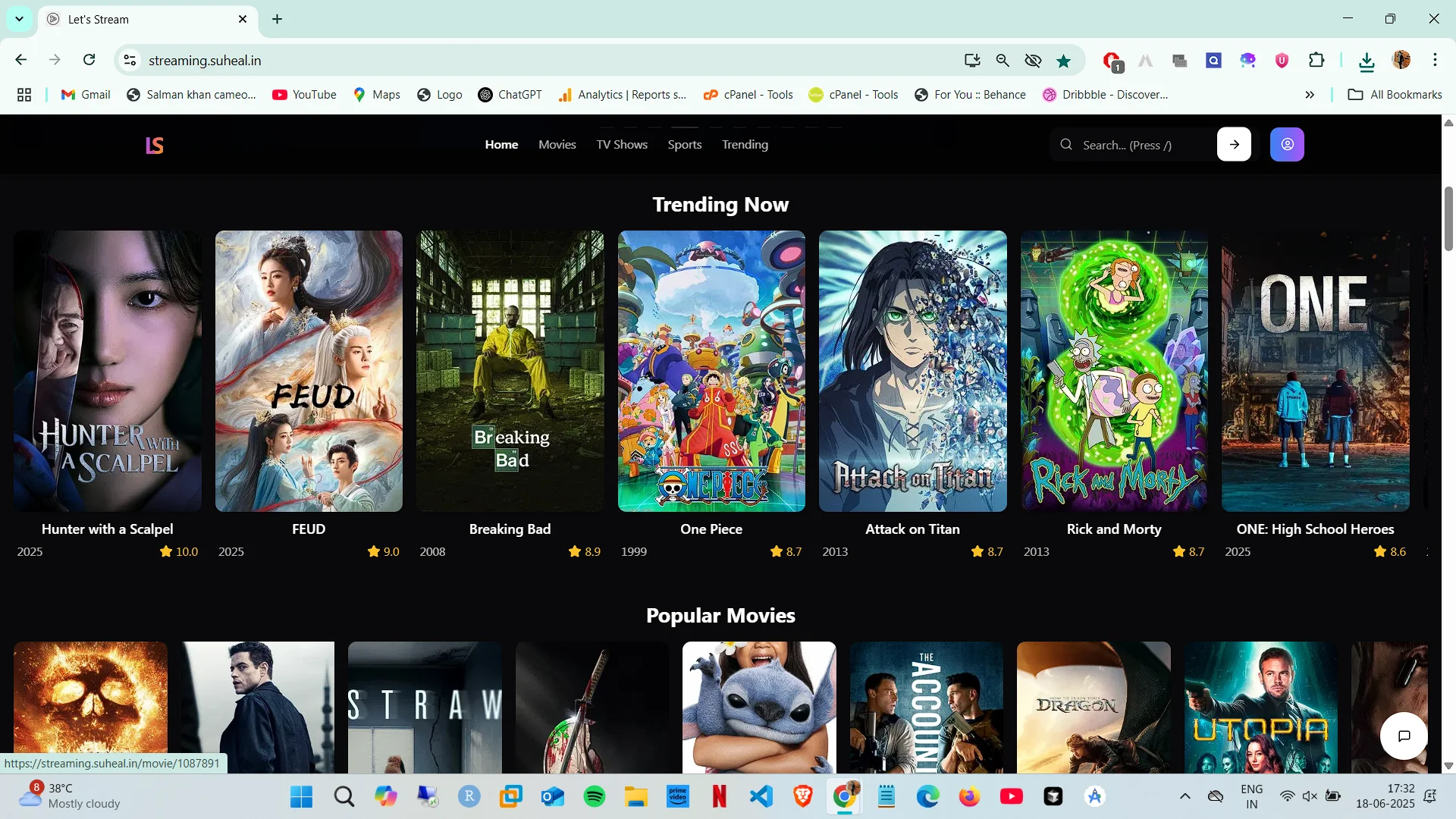Open the Rick and Morty poster
The height and width of the screenshot is (819, 1456).
pyautogui.click(x=1114, y=371)
